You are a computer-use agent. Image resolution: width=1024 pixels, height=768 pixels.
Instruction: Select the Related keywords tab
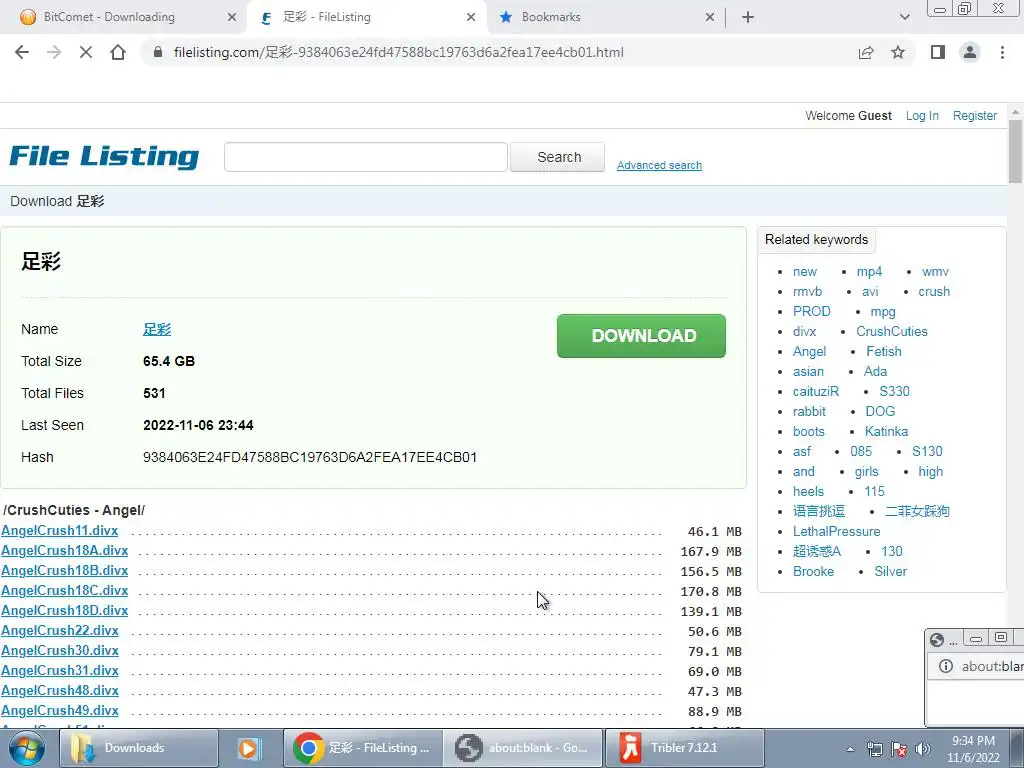click(816, 240)
